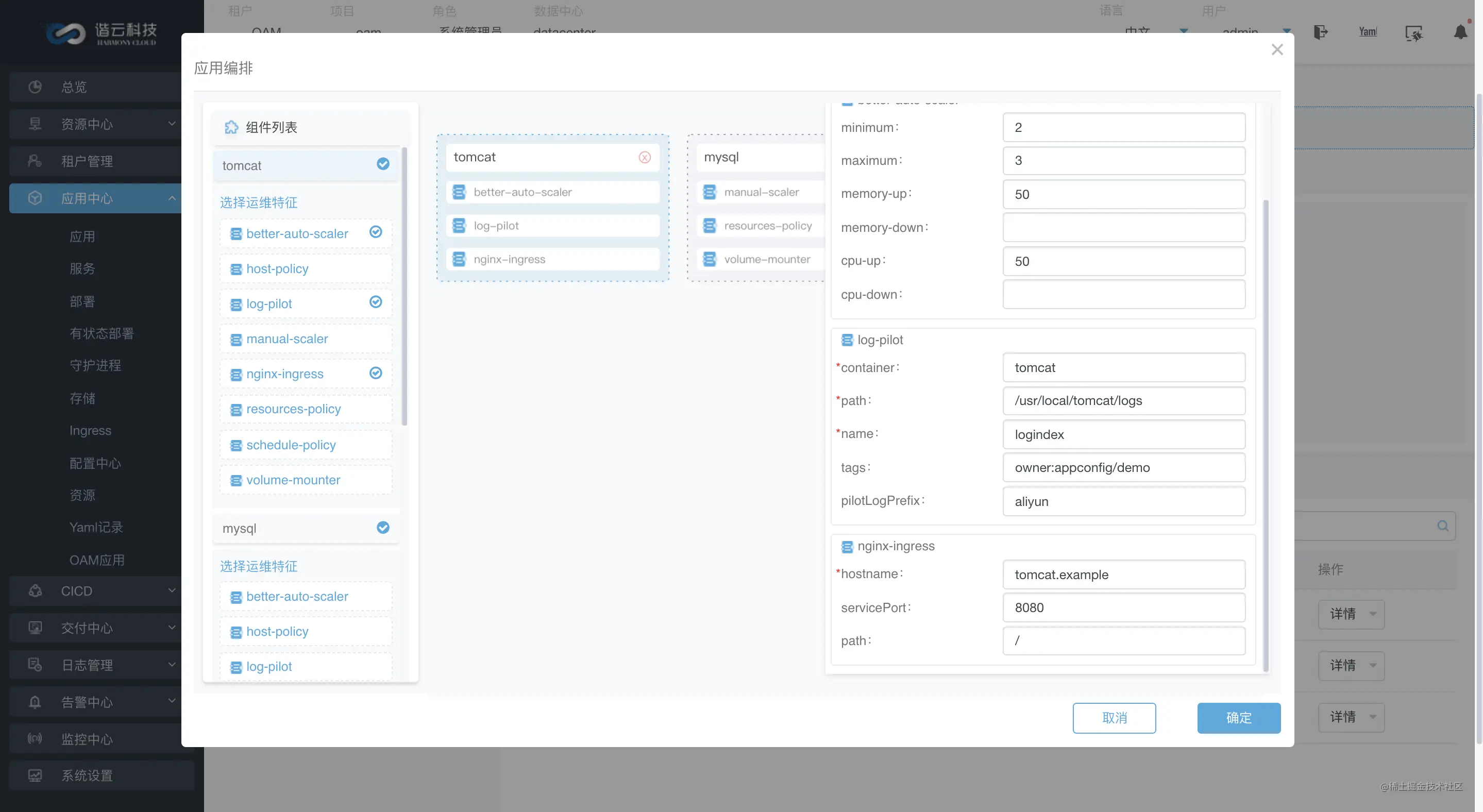Open the Ingress submenu item
The height and width of the screenshot is (812, 1483).
click(90, 430)
